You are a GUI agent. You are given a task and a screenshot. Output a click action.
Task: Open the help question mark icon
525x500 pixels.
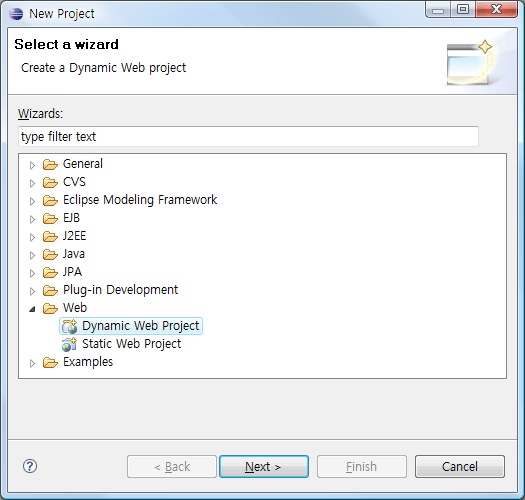click(30, 466)
